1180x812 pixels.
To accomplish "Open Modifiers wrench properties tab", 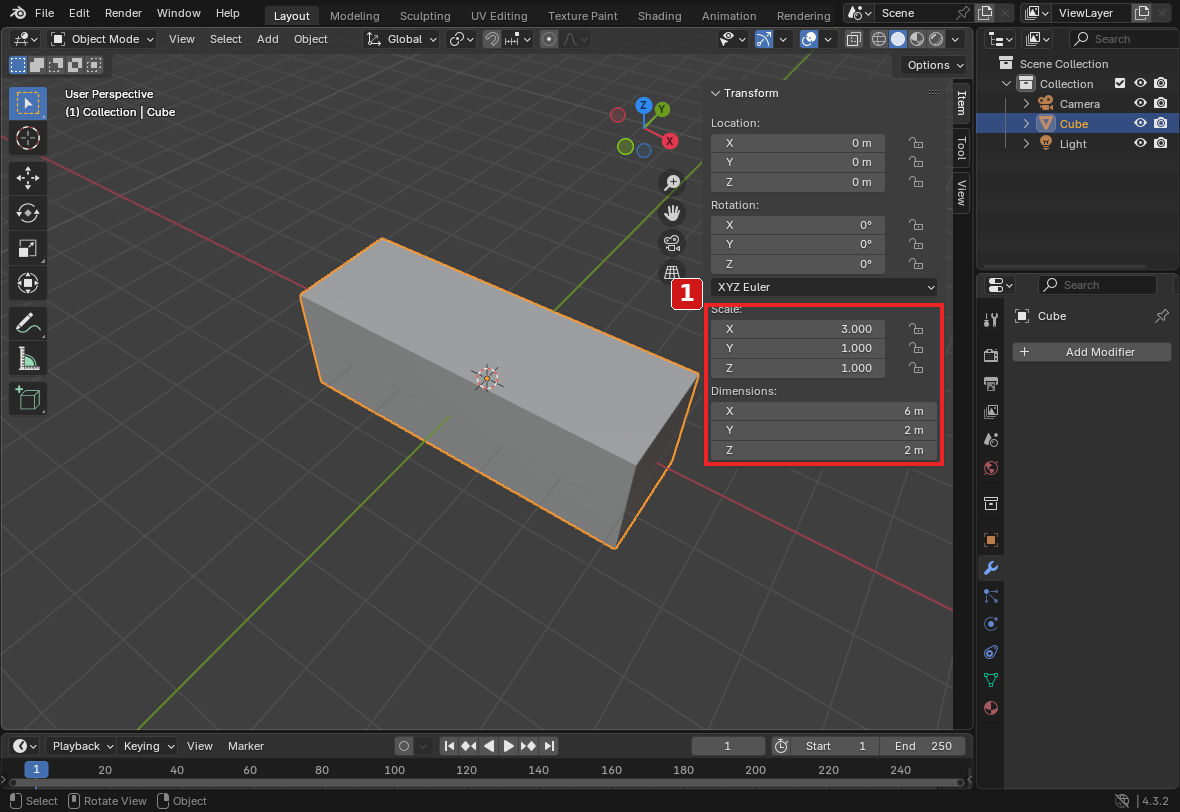I will 991,568.
